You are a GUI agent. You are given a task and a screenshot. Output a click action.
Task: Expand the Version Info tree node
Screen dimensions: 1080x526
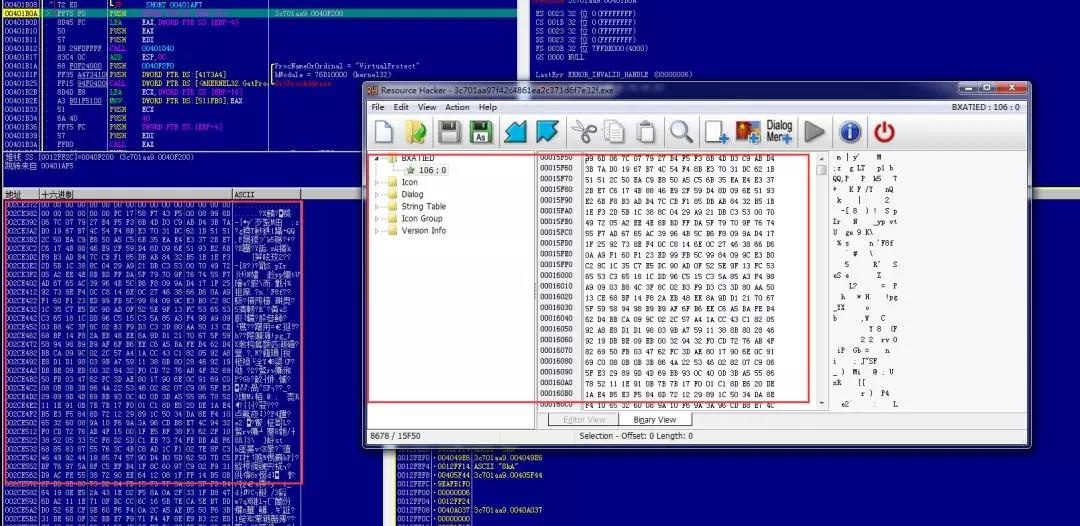[x=377, y=231]
